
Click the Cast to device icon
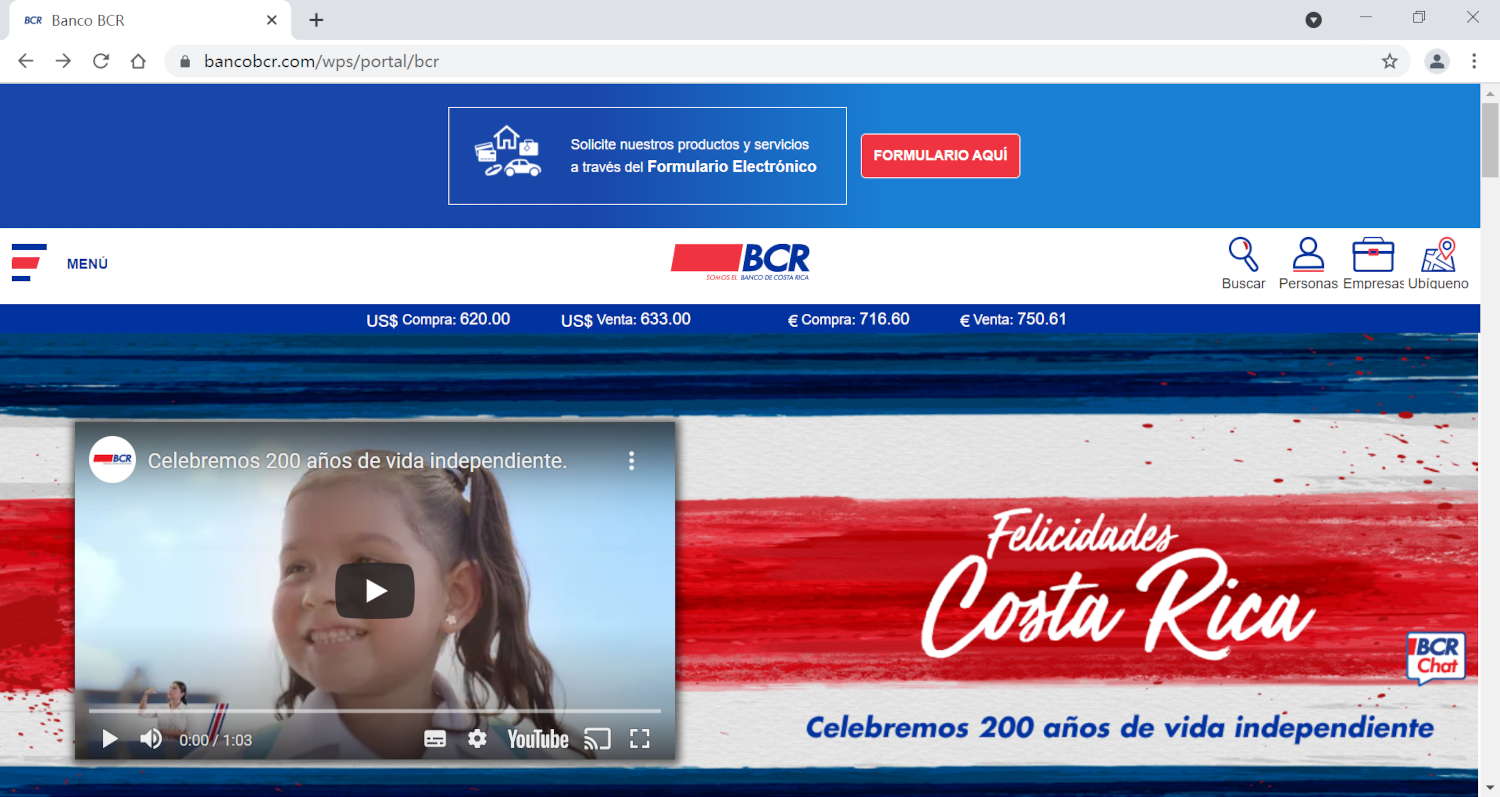[x=597, y=739]
